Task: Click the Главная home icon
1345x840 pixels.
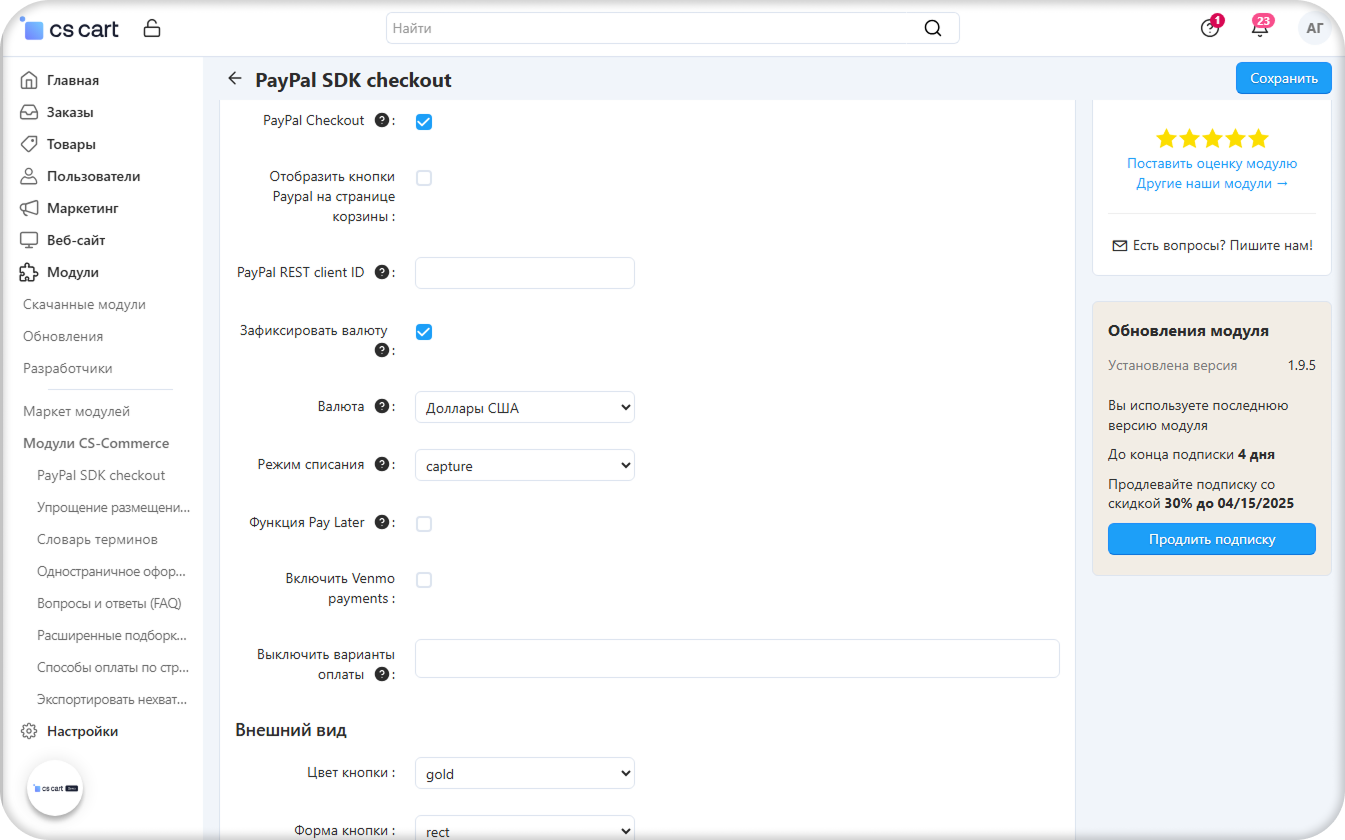Action: point(29,80)
